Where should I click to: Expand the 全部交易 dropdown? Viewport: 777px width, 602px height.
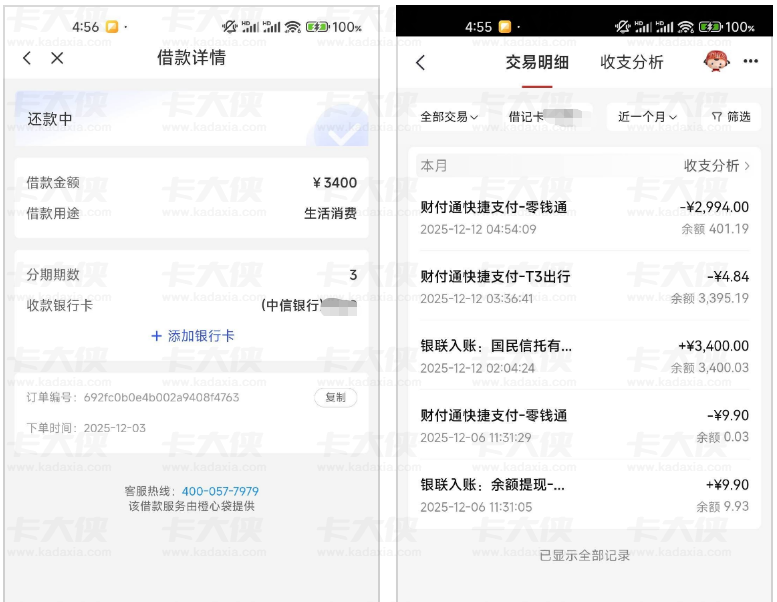click(x=449, y=117)
